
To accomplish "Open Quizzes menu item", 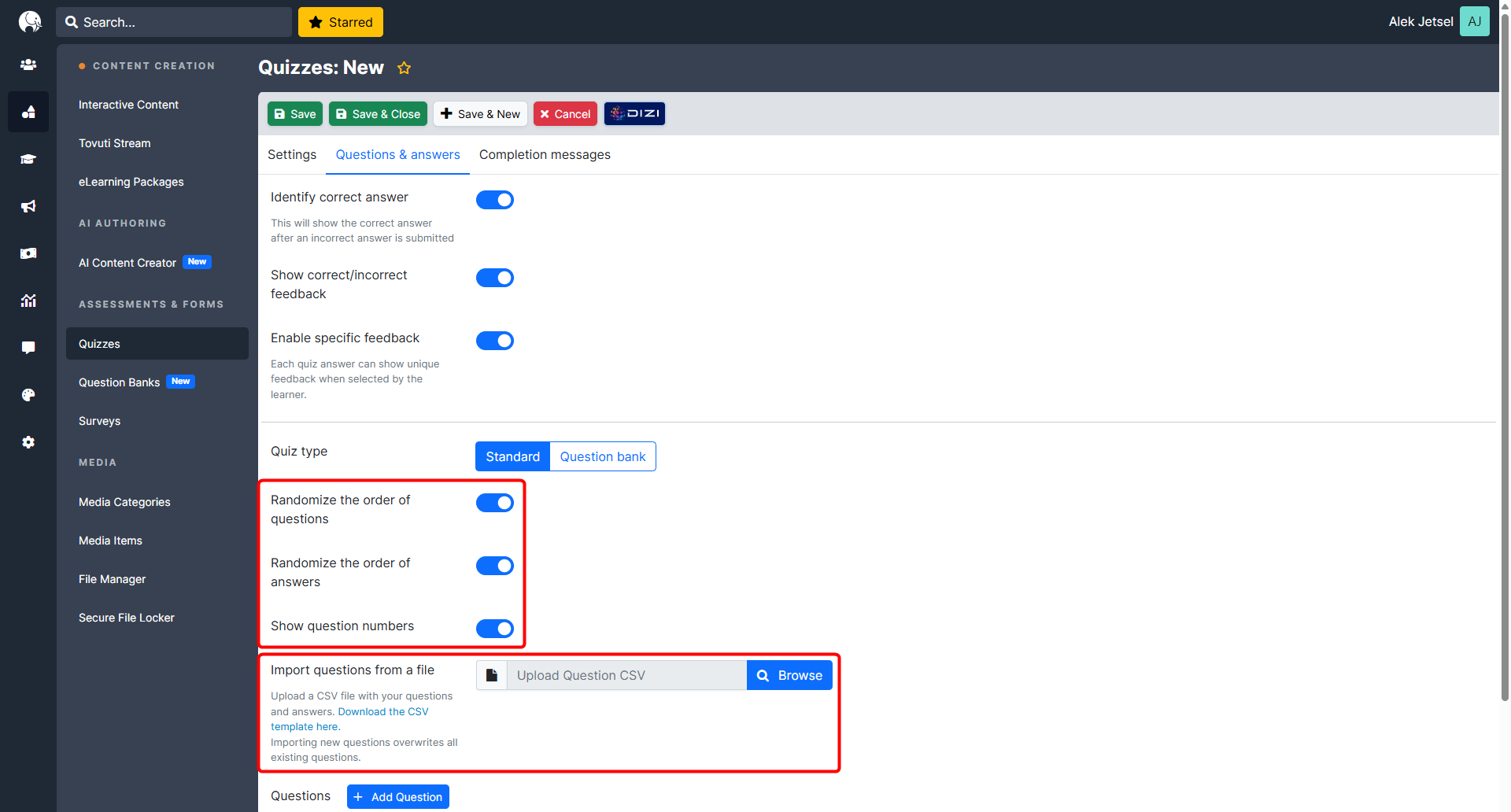I will pyautogui.click(x=157, y=344).
